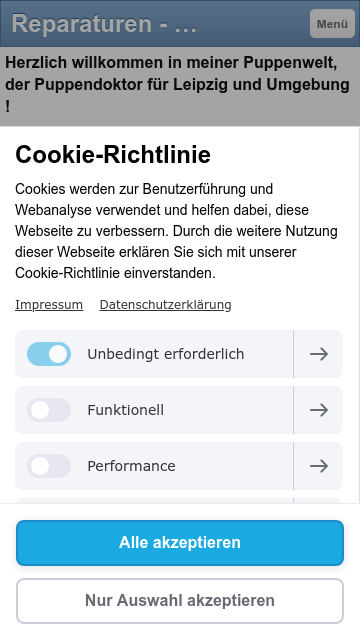
Task: Toggle the Unbedingt erforderlich switch
Action: click(x=49, y=354)
